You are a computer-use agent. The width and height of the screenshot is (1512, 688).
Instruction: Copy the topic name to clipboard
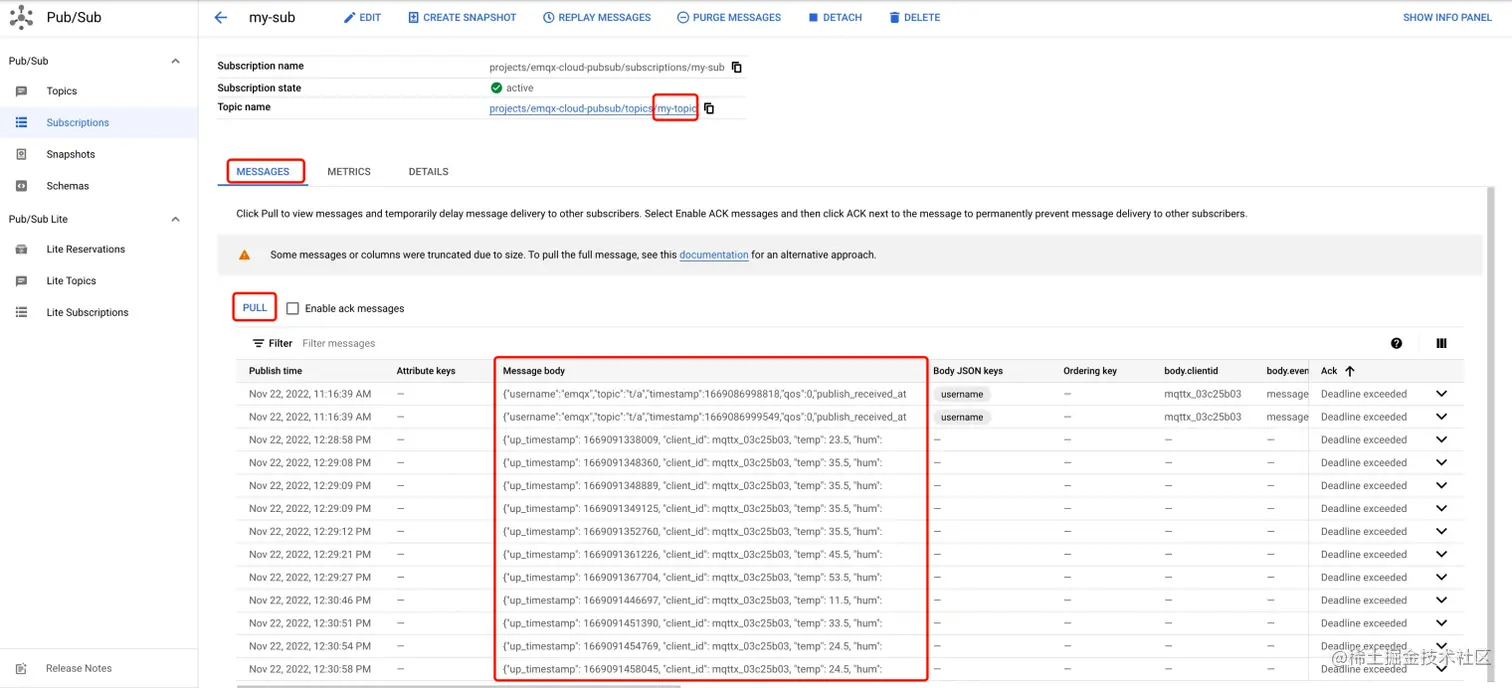[709, 108]
